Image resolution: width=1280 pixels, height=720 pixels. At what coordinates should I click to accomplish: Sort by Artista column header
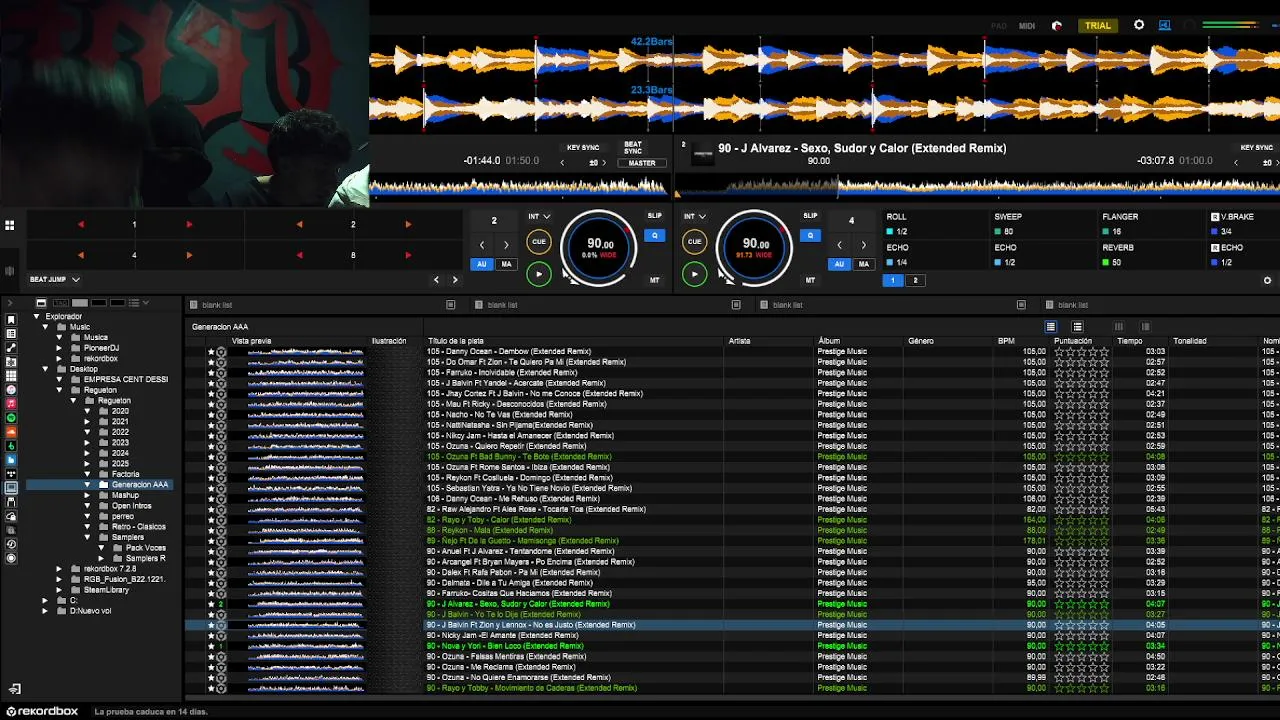coord(769,341)
